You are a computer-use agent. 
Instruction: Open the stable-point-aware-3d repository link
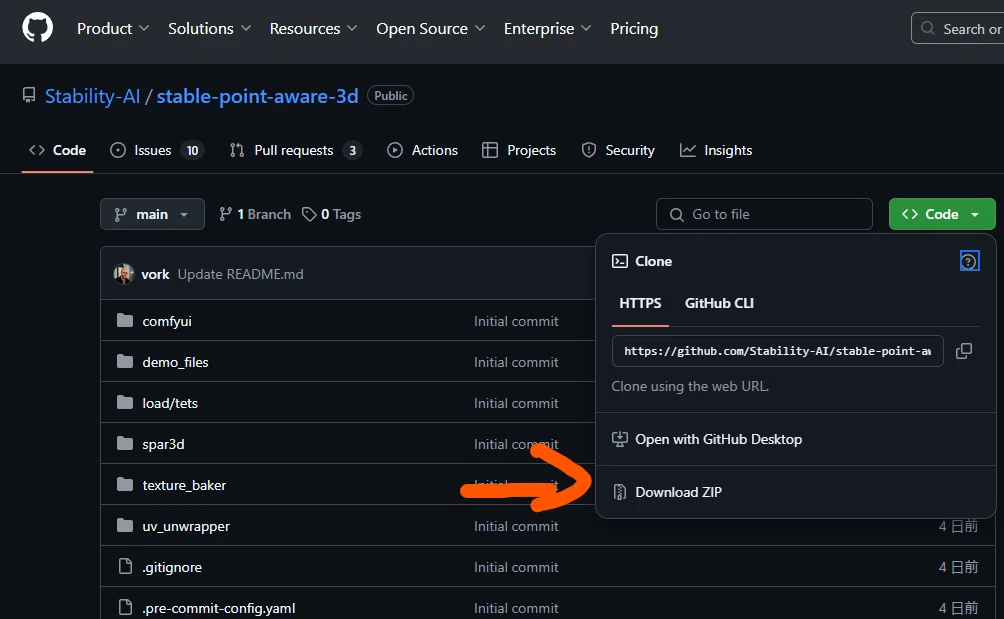257,96
